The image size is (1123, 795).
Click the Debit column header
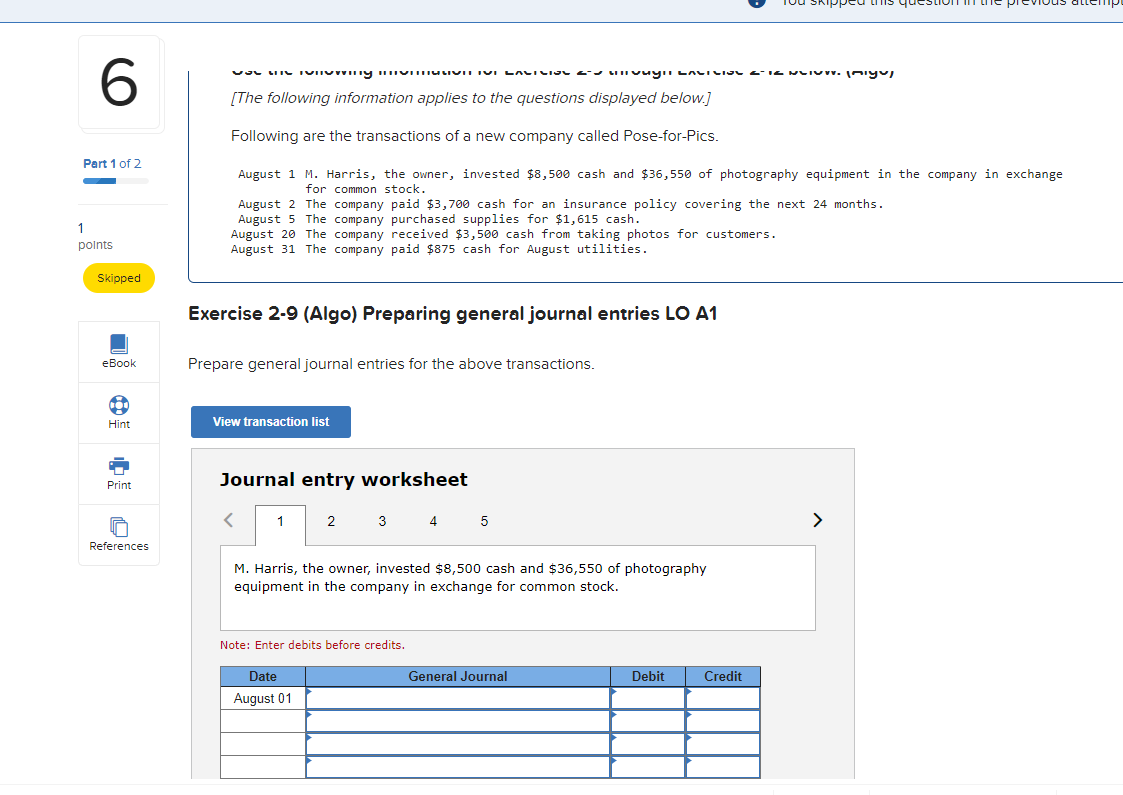[x=648, y=676]
